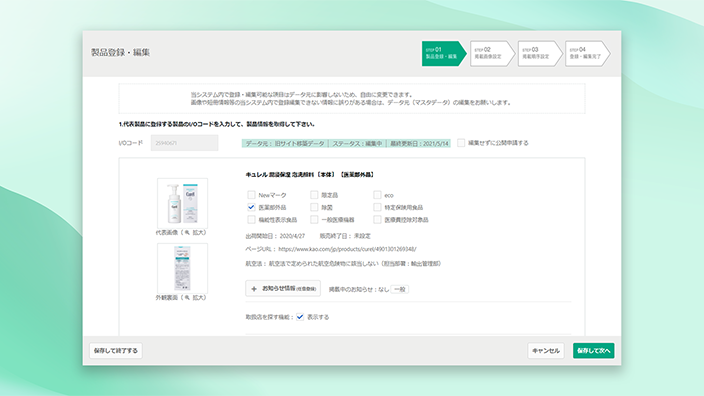Click the 販売終了日：未設定 text

(x=345, y=236)
